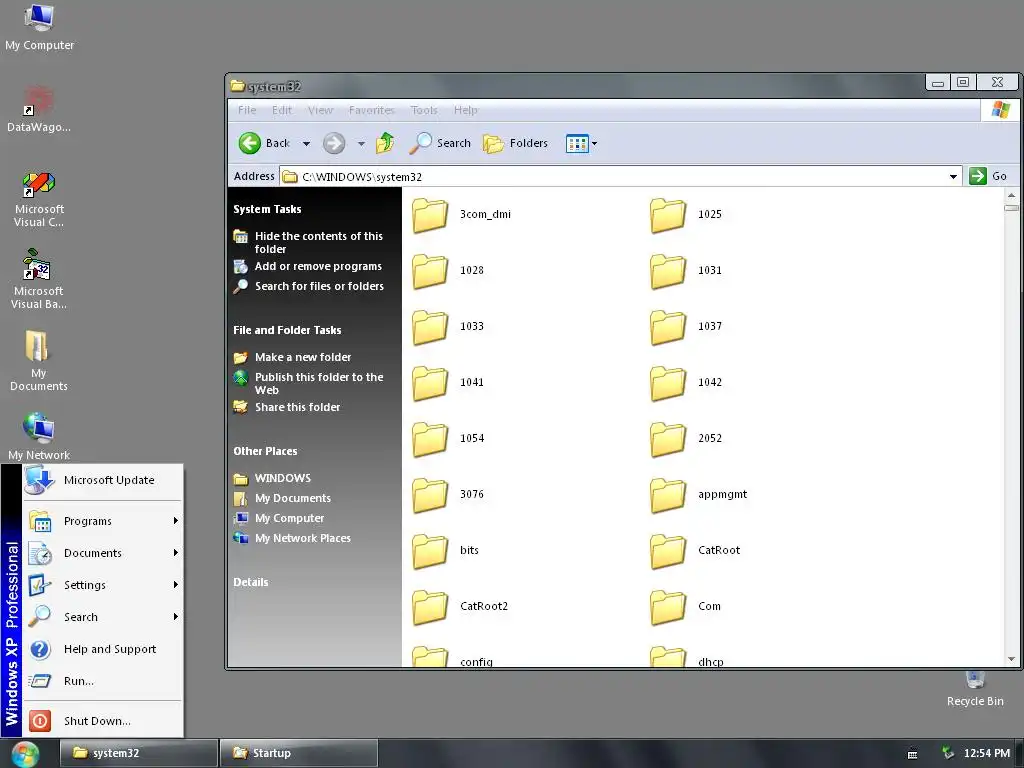Image resolution: width=1024 pixels, height=768 pixels.
Task: Expand the Address bar dropdown
Action: [x=953, y=176]
